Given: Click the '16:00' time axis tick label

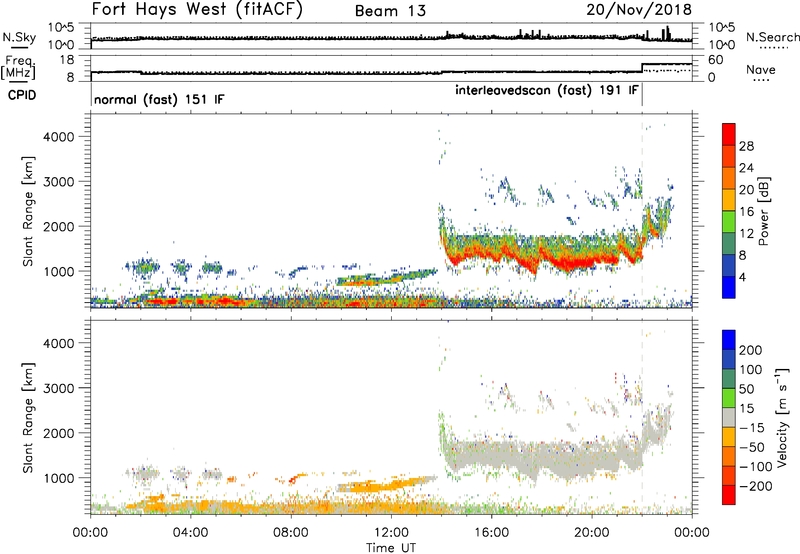Looking at the screenshot, I should [491, 533].
